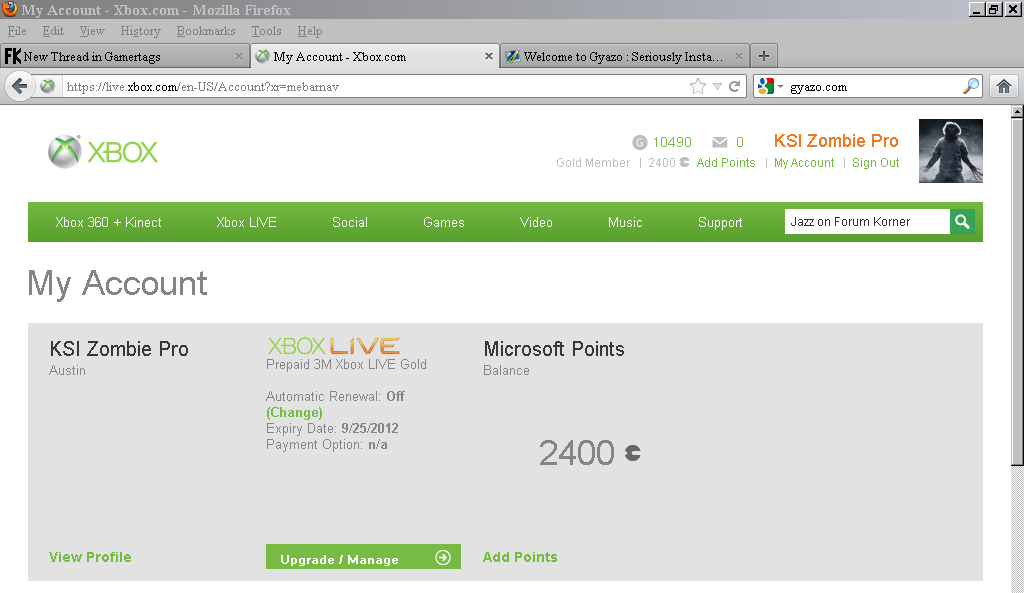Open the View menu
This screenshot has width=1024, height=593.
[x=92, y=31]
